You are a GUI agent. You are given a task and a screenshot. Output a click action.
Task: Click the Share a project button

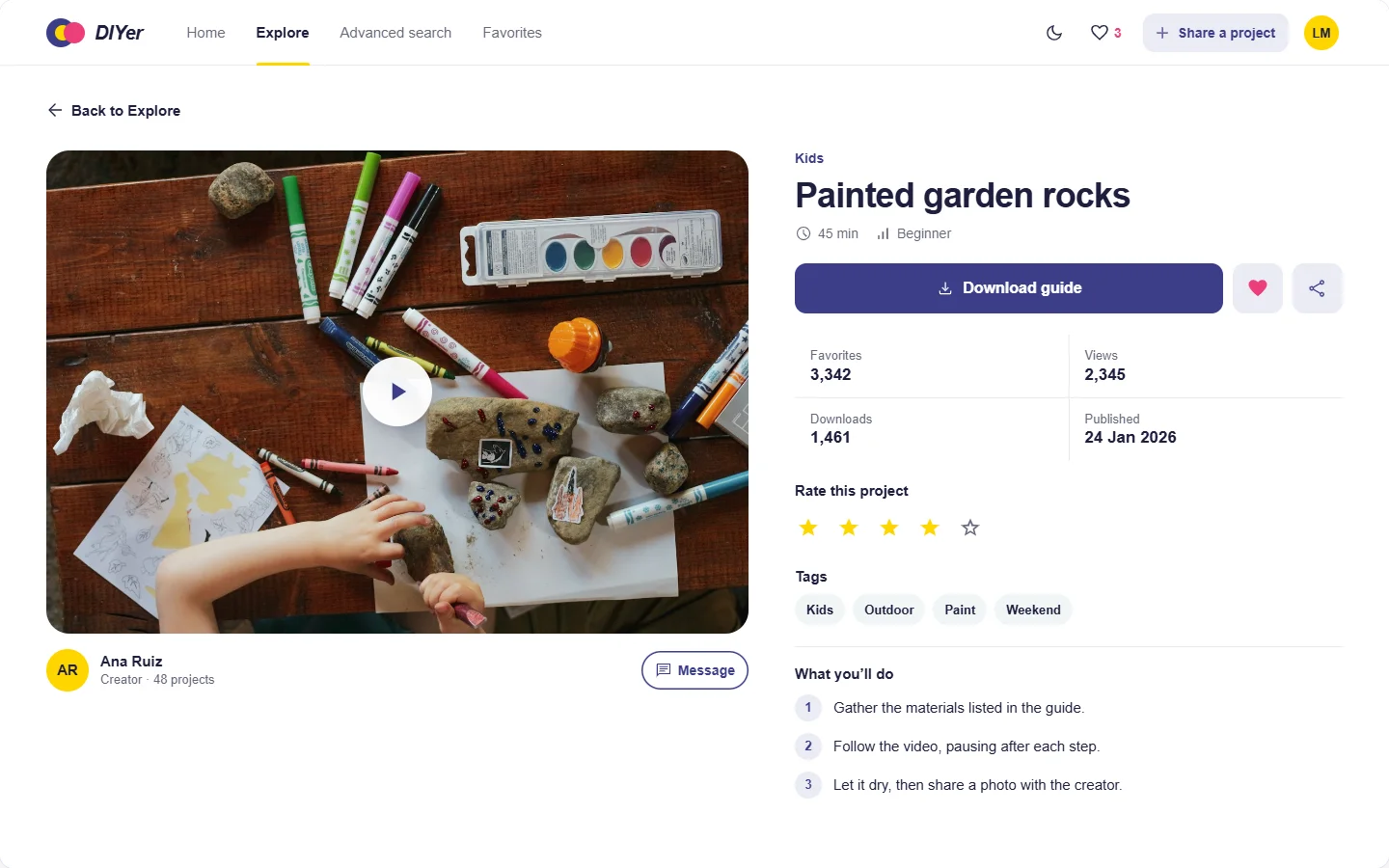coord(1215,33)
